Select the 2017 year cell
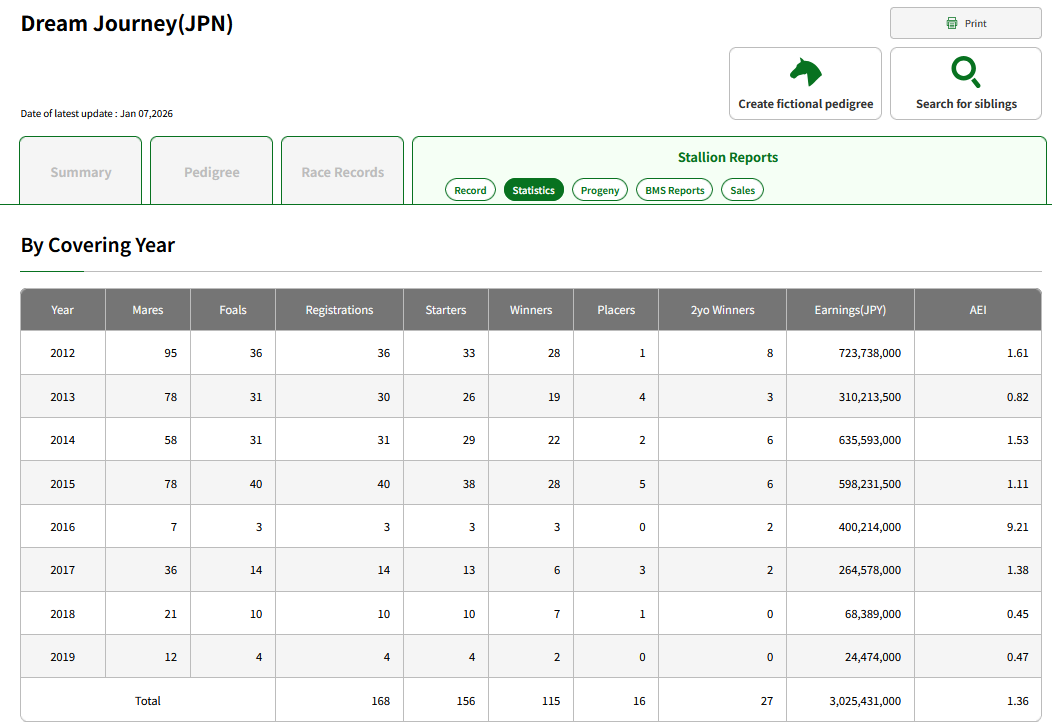The height and width of the screenshot is (724, 1052). (x=62, y=570)
